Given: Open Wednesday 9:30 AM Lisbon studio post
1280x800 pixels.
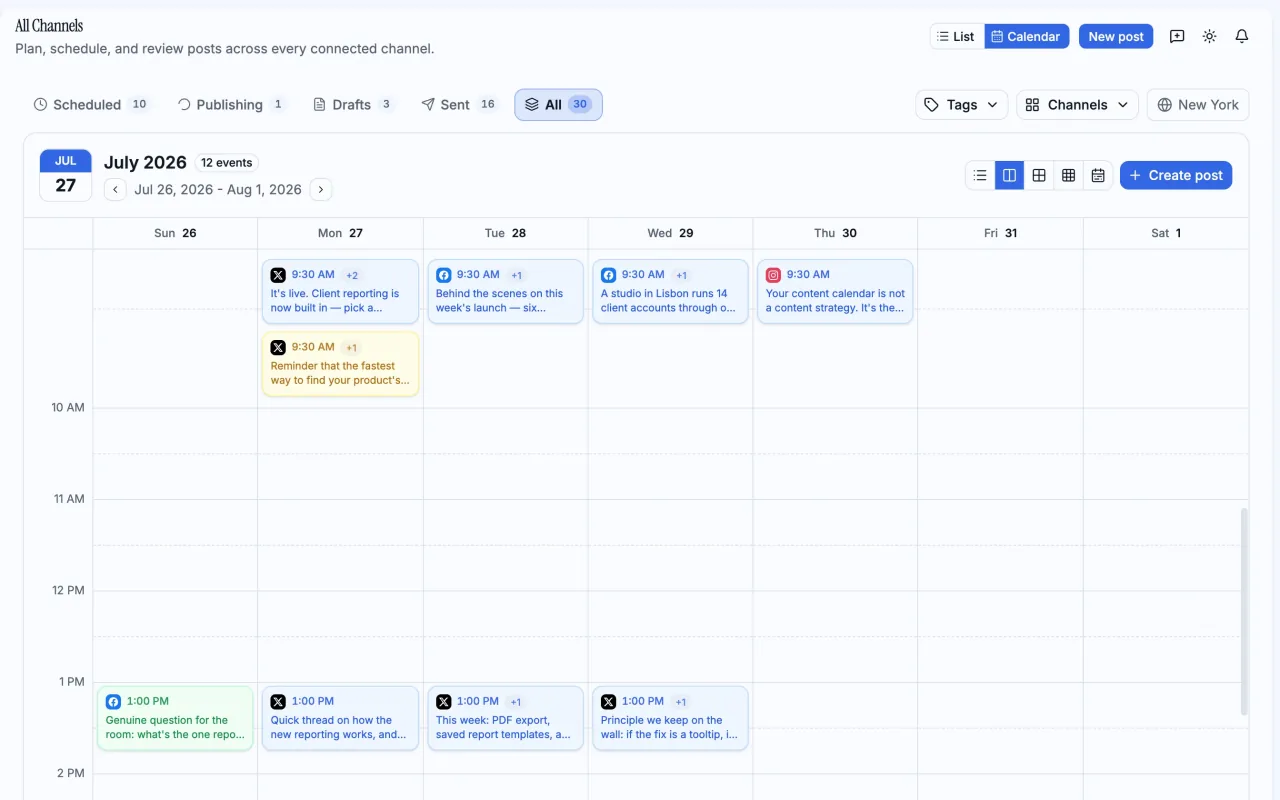Looking at the screenshot, I should (x=670, y=291).
